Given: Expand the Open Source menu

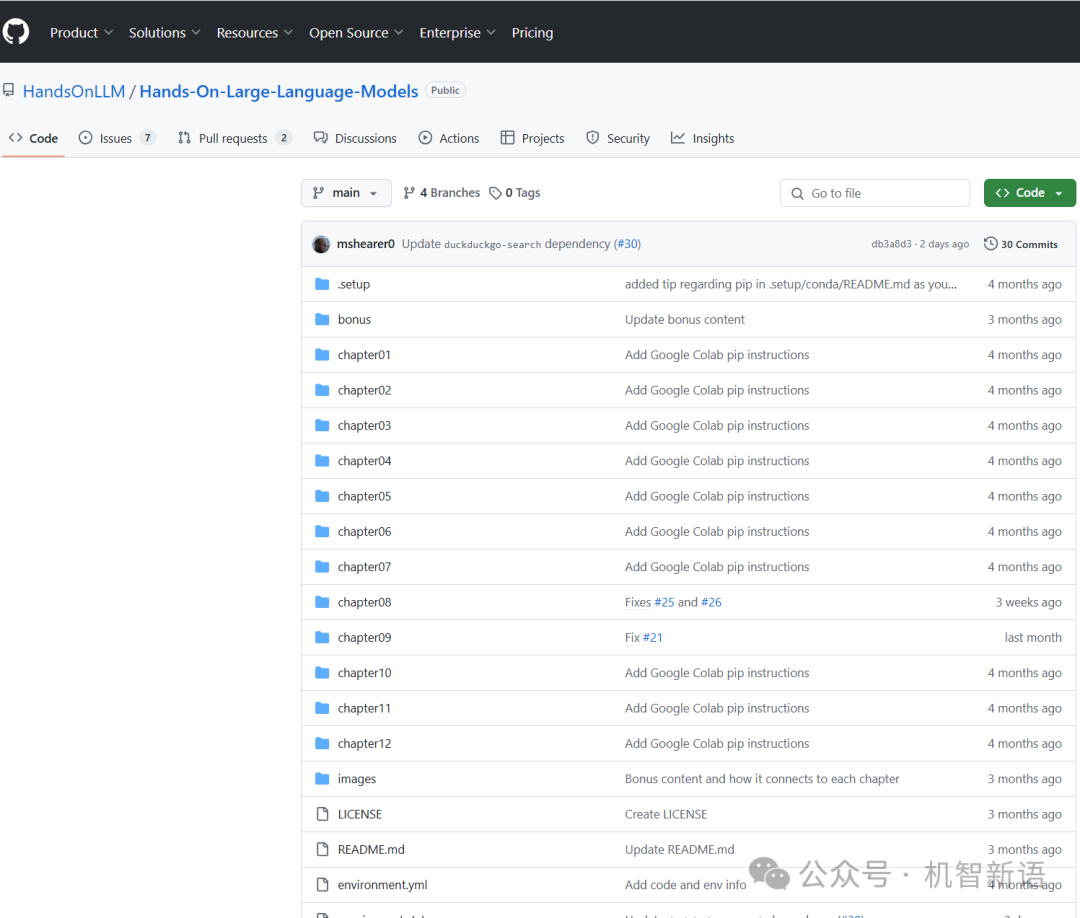Looking at the screenshot, I should (x=356, y=32).
